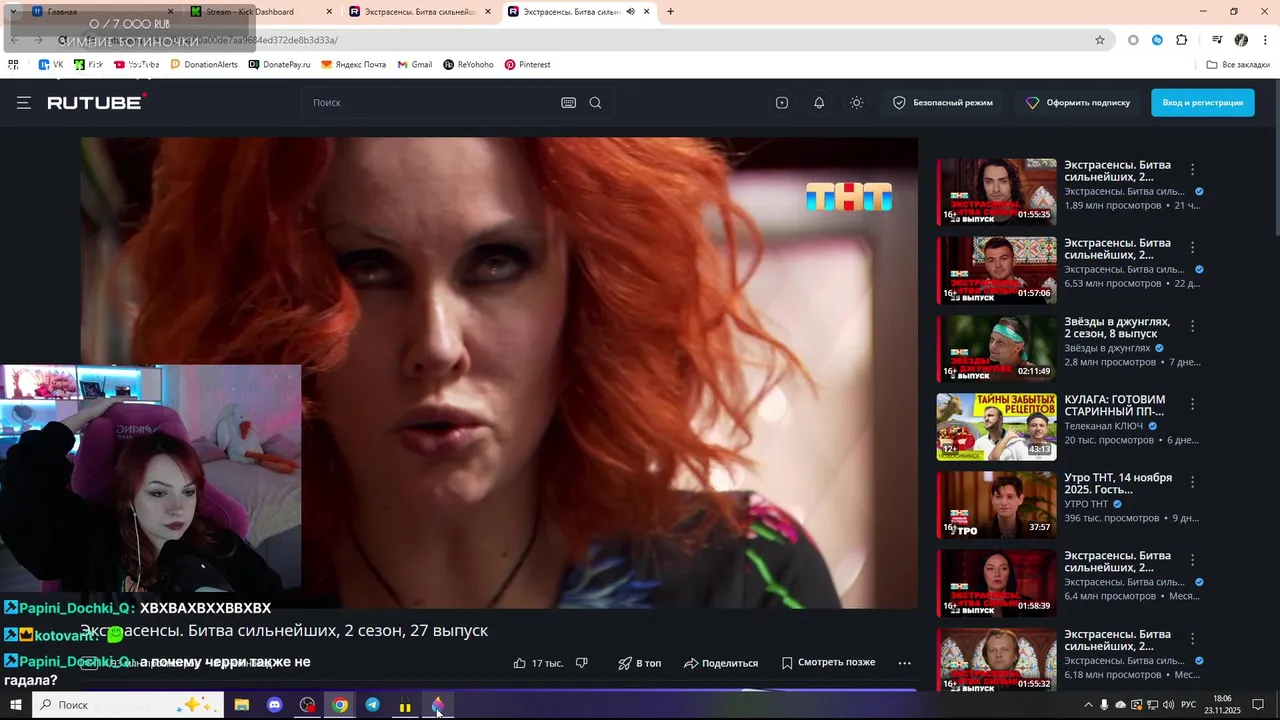Switch the РУС keyboard language indicator

pos(1188,705)
